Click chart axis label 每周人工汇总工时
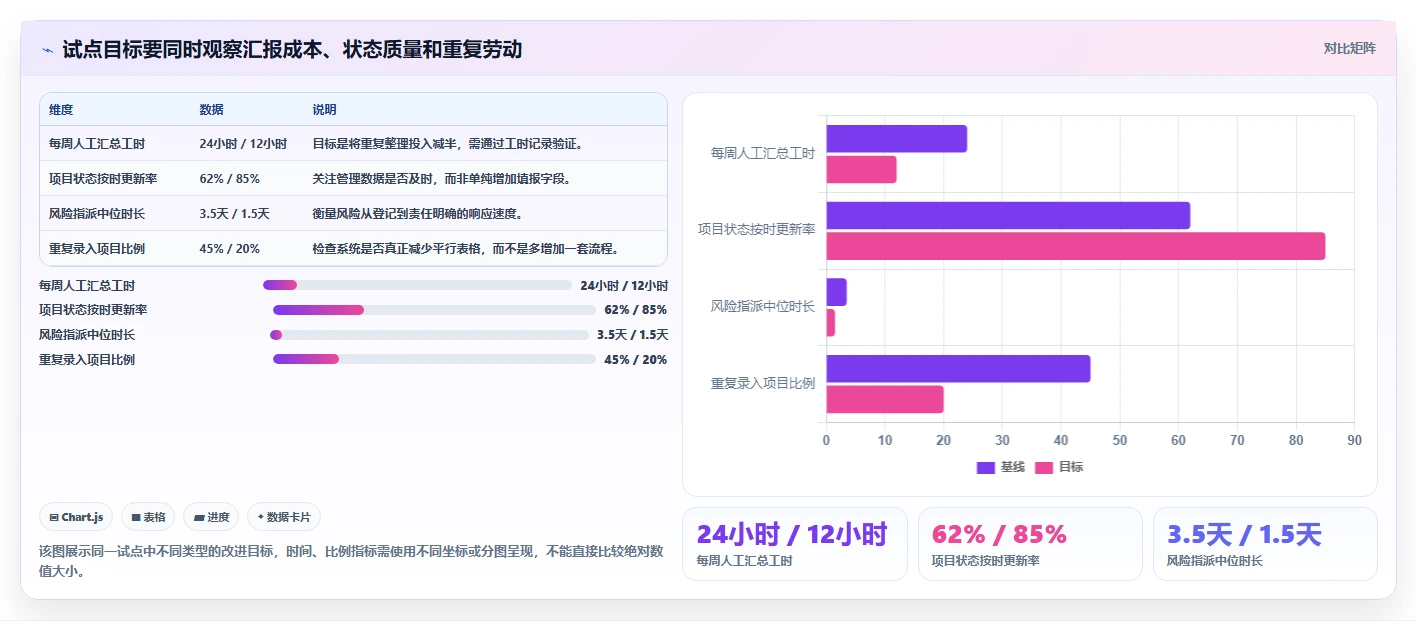Image resolution: width=1417 pixels, height=621 pixels. pyautogui.click(x=762, y=154)
